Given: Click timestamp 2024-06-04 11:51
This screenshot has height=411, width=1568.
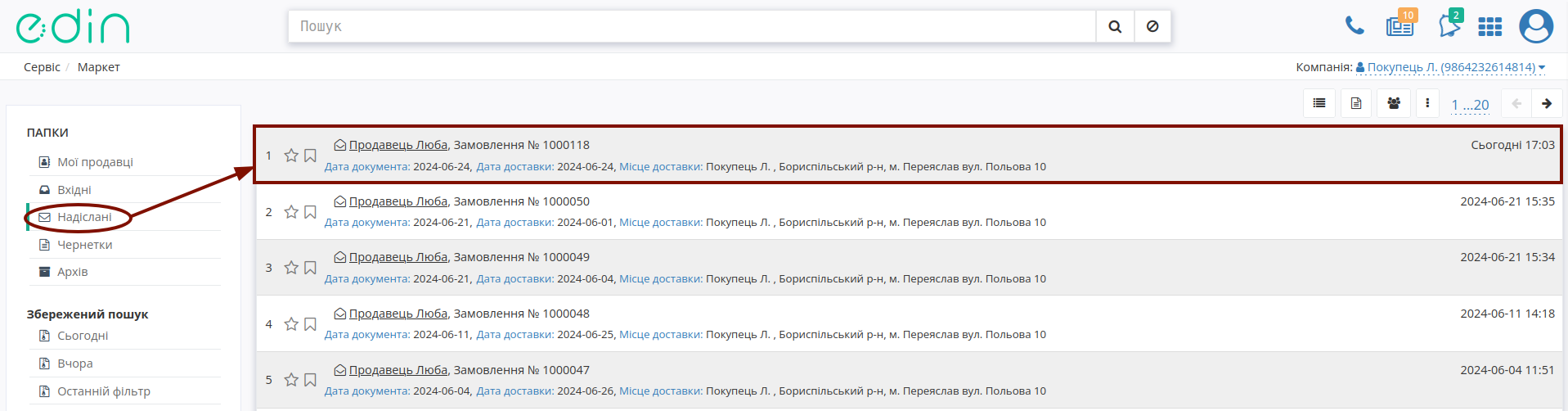Looking at the screenshot, I should tap(1507, 370).
